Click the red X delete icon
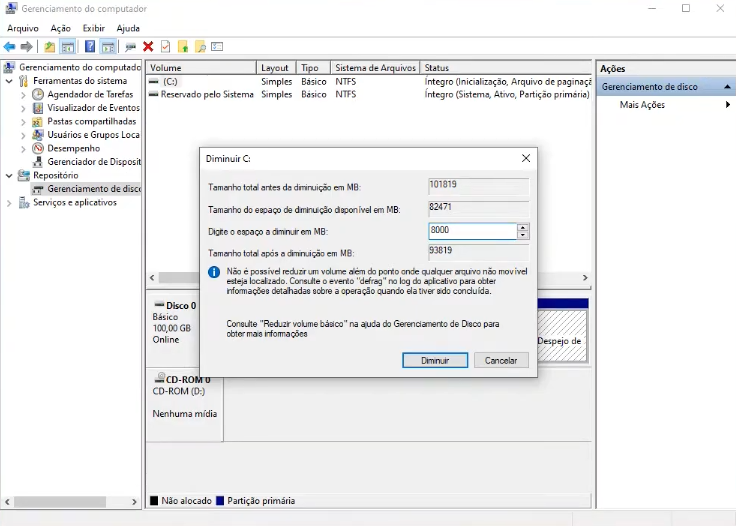The image size is (736, 526). pyautogui.click(x=148, y=46)
